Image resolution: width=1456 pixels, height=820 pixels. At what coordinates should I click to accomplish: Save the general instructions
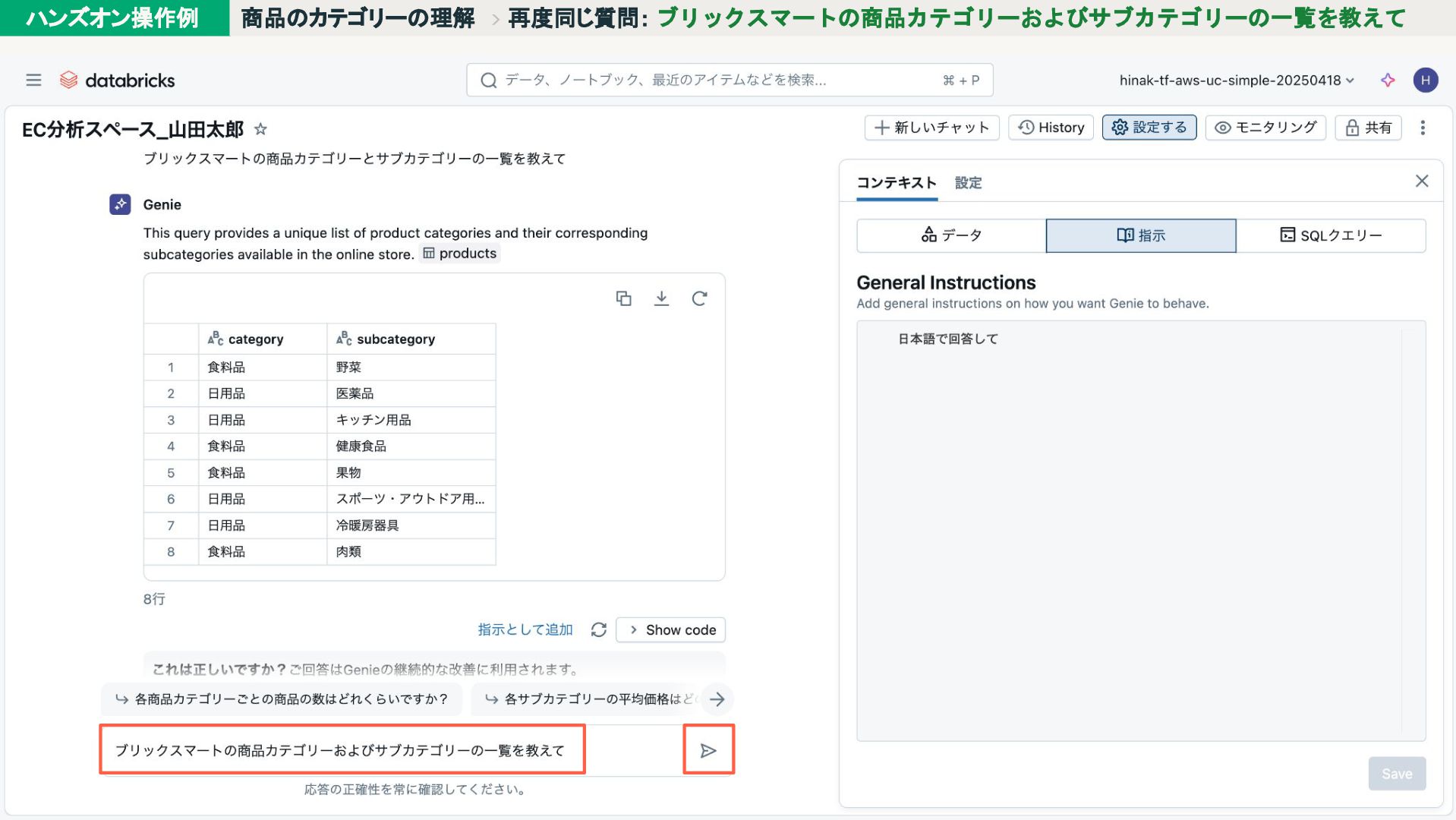pos(1397,773)
